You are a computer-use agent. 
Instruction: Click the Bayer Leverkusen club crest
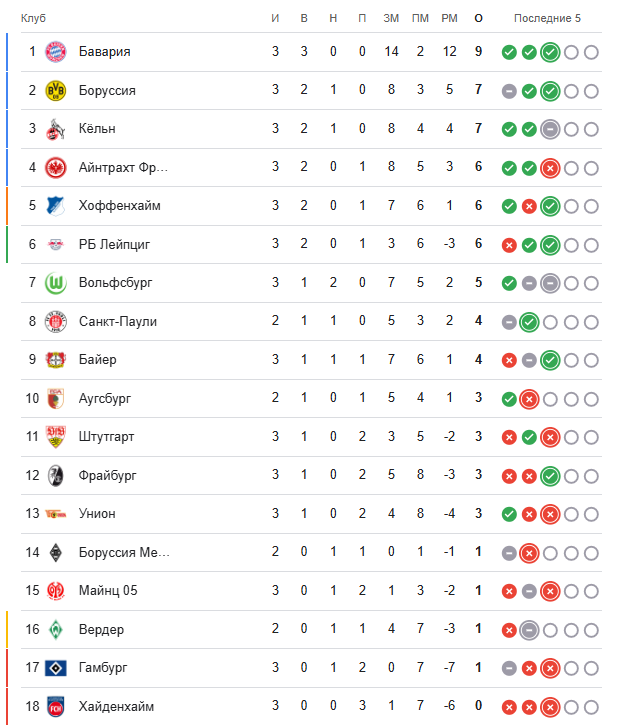[55, 360]
